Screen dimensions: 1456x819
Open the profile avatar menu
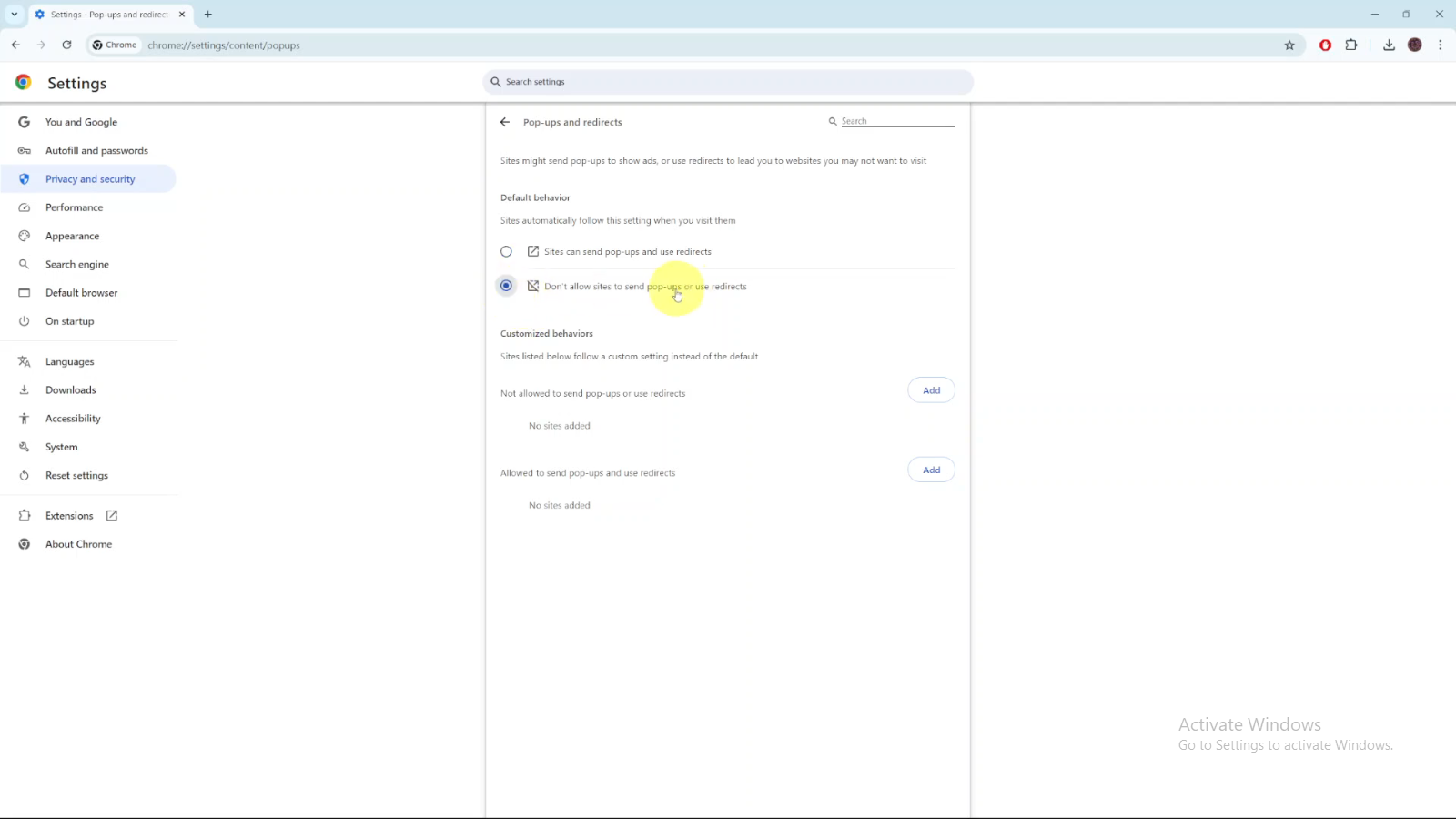1415,45
